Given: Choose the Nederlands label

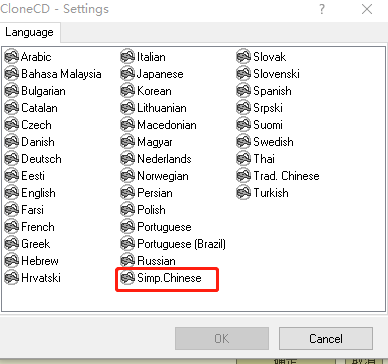Looking at the screenshot, I should tap(164, 159).
